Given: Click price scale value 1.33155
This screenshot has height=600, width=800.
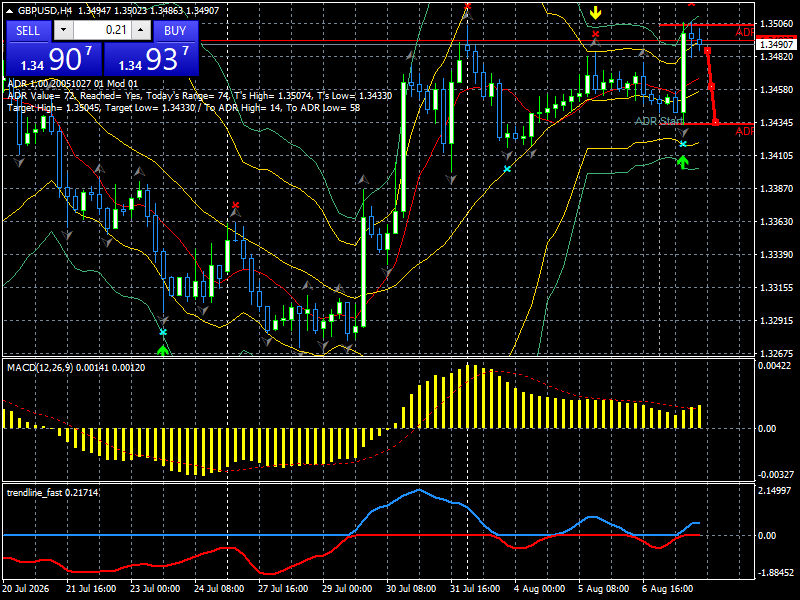Looking at the screenshot, I should pos(777,287).
